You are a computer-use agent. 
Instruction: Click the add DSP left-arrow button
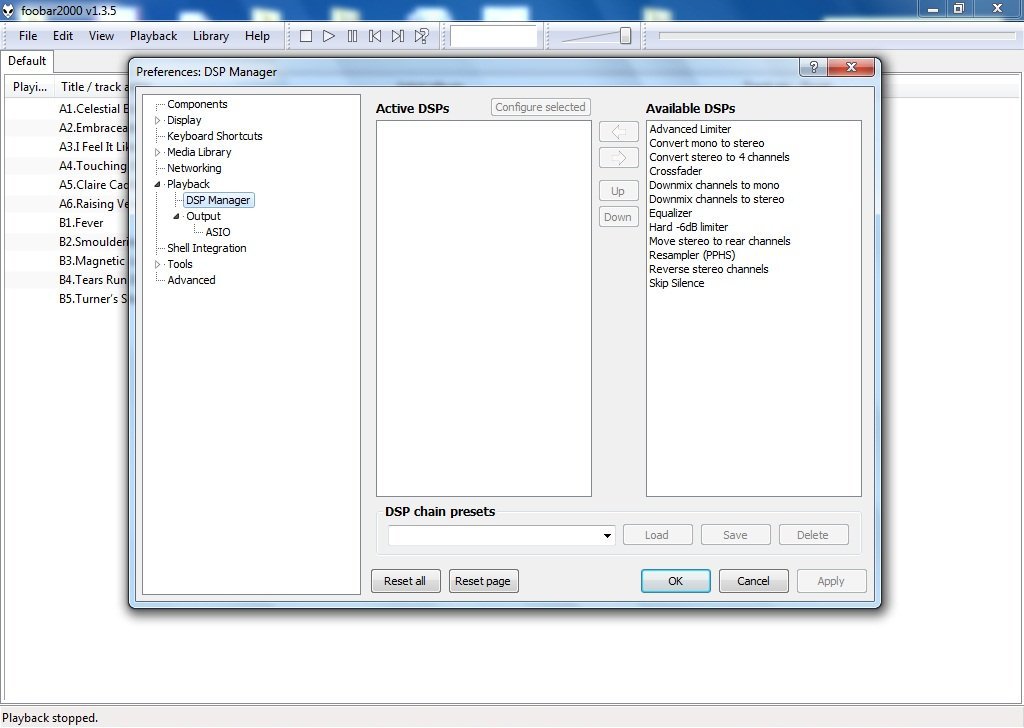point(618,132)
